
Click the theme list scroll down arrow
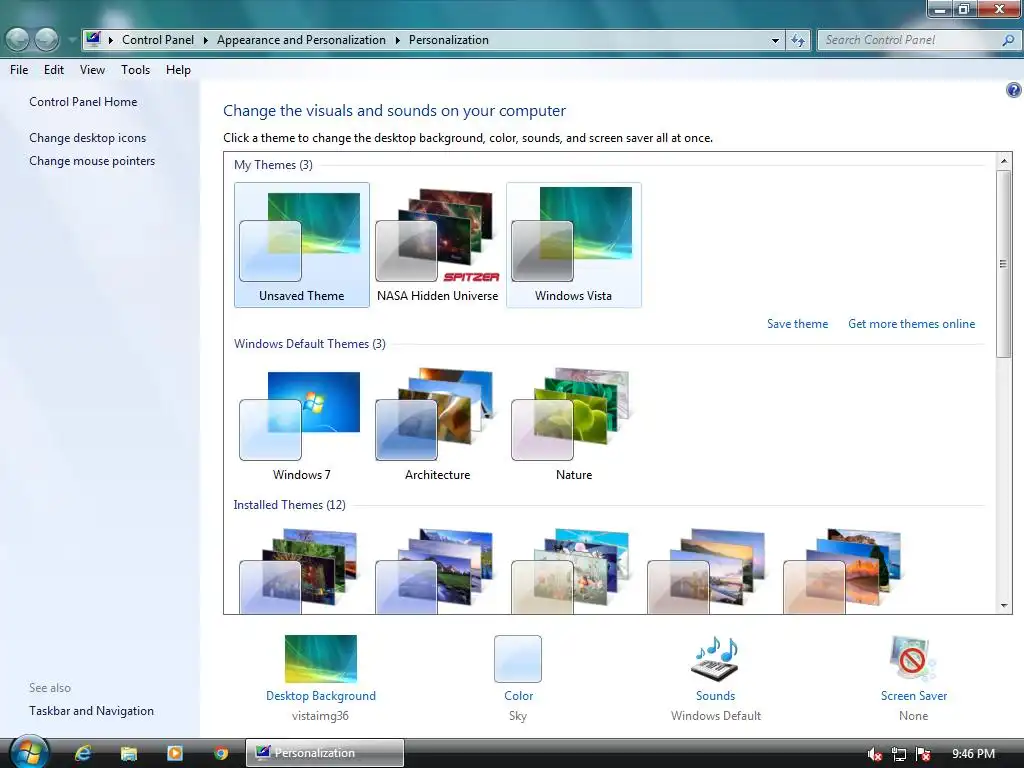[1004, 606]
